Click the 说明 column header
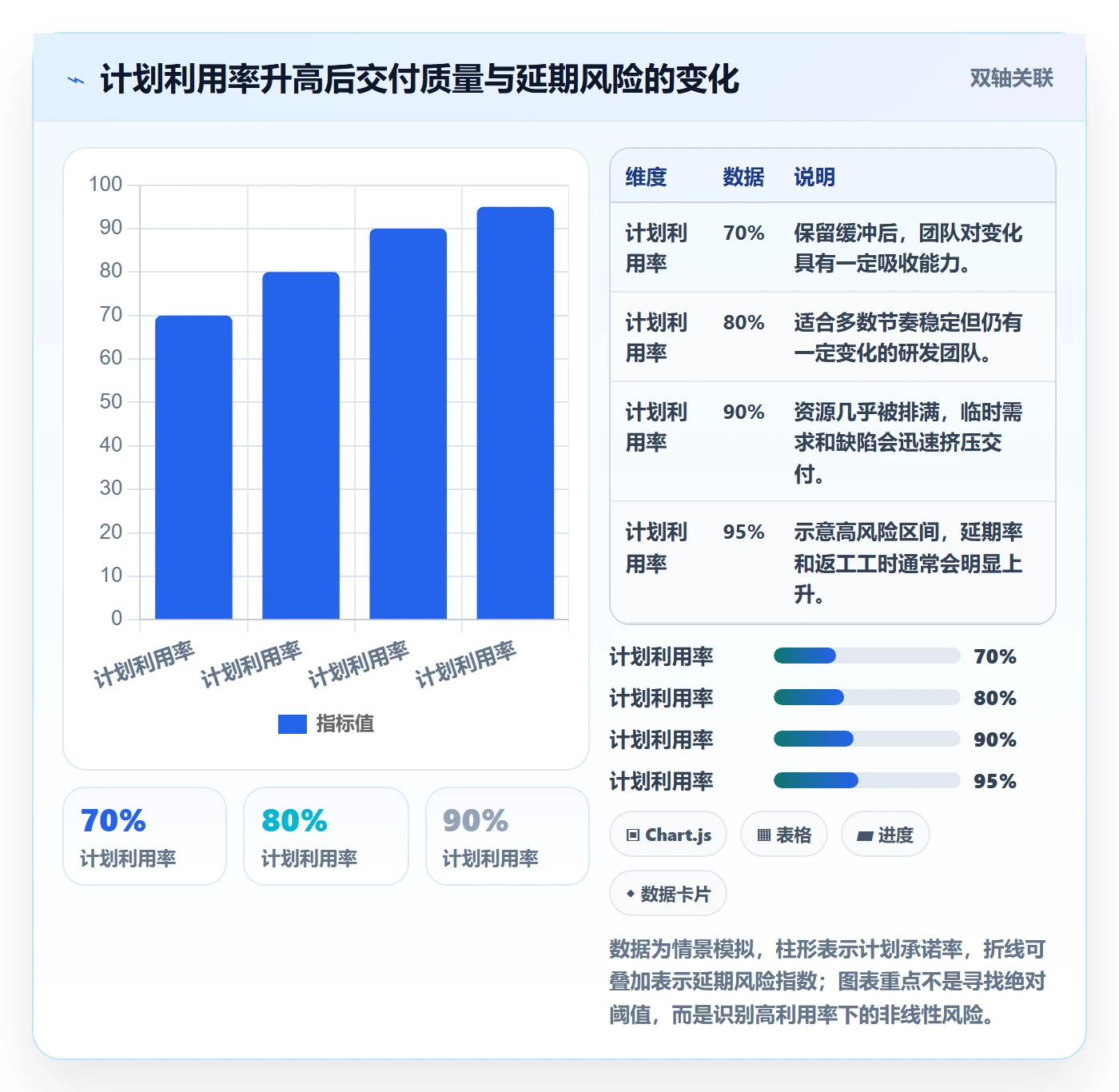 (x=814, y=177)
